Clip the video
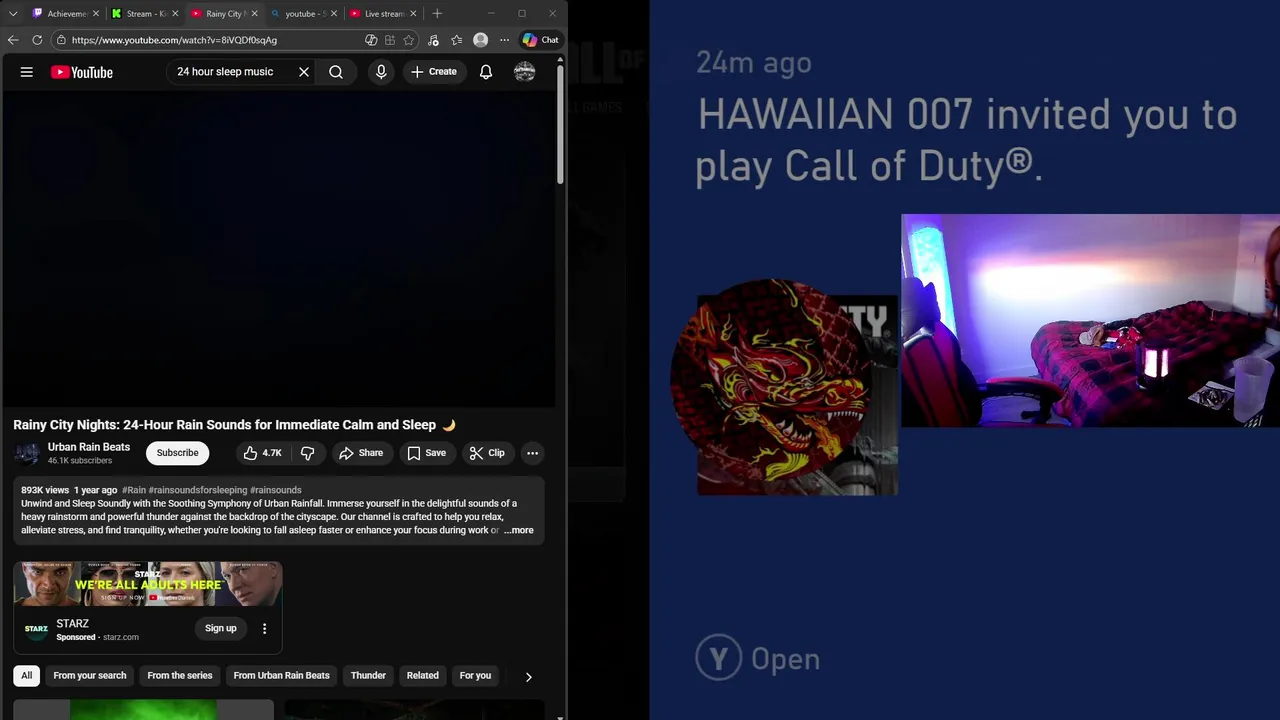1280x720 pixels. [x=487, y=453]
